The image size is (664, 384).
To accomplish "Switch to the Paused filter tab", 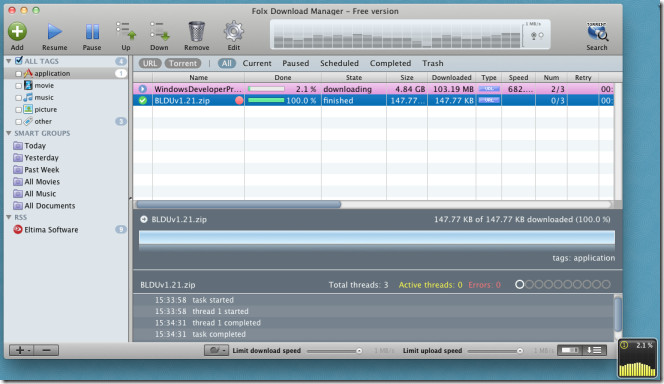I will 296,63.
